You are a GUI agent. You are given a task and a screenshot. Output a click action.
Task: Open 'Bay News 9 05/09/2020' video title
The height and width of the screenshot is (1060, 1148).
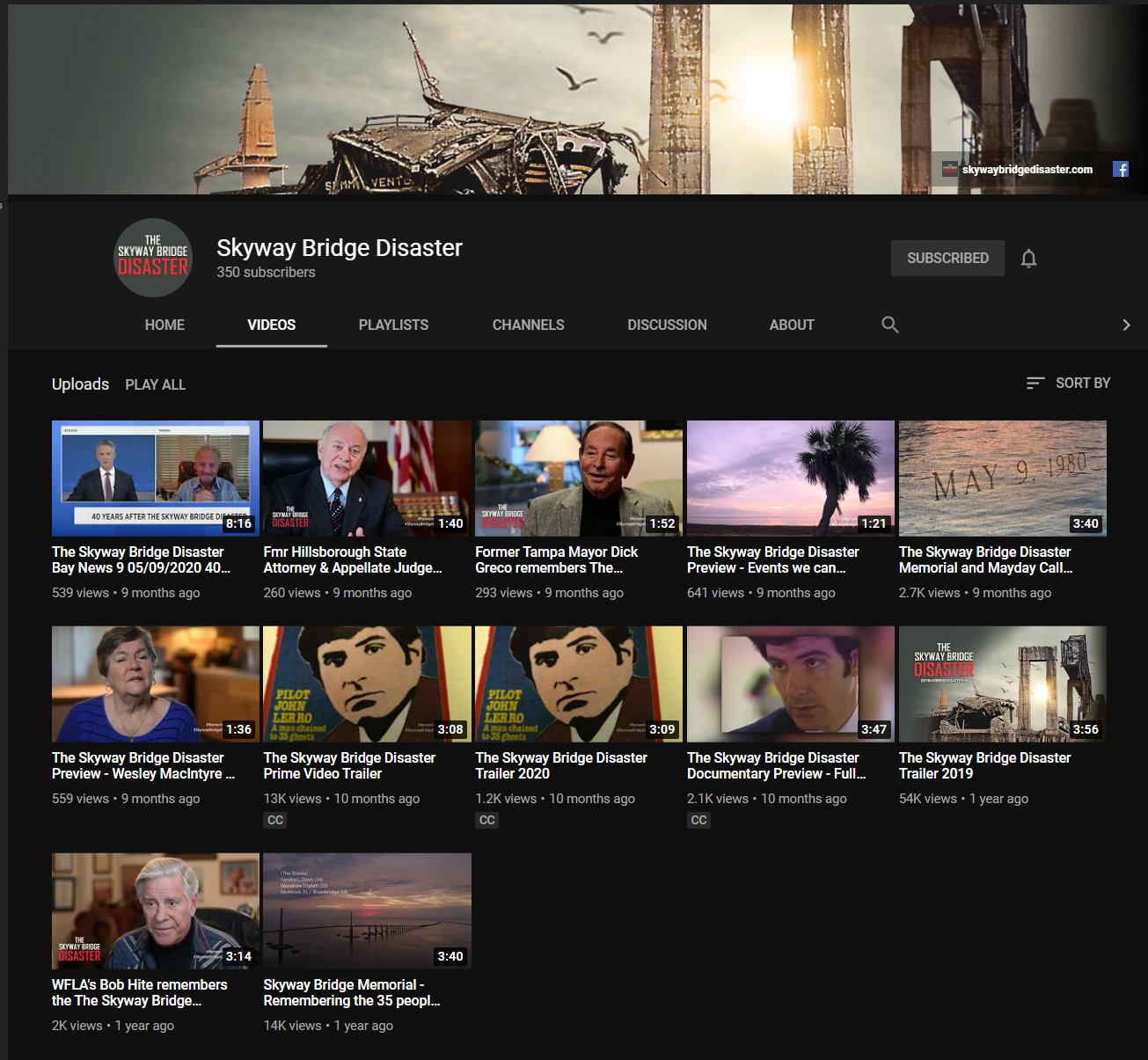click(141, 559)
